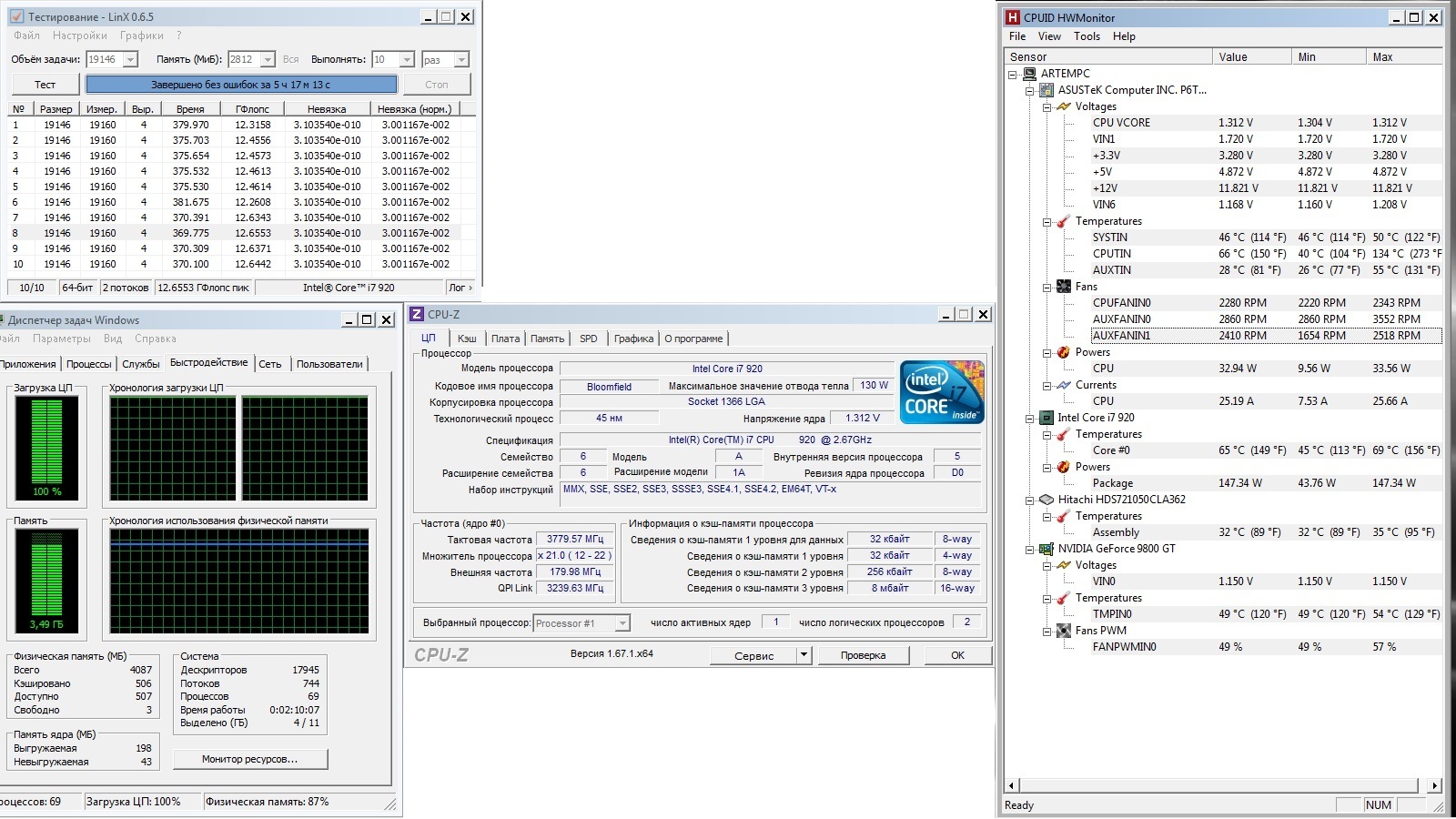Click the Max column header in HWMonitor
This screenshot has height=819, width=1456.
pyautogui.click(x=1404, y=56)
